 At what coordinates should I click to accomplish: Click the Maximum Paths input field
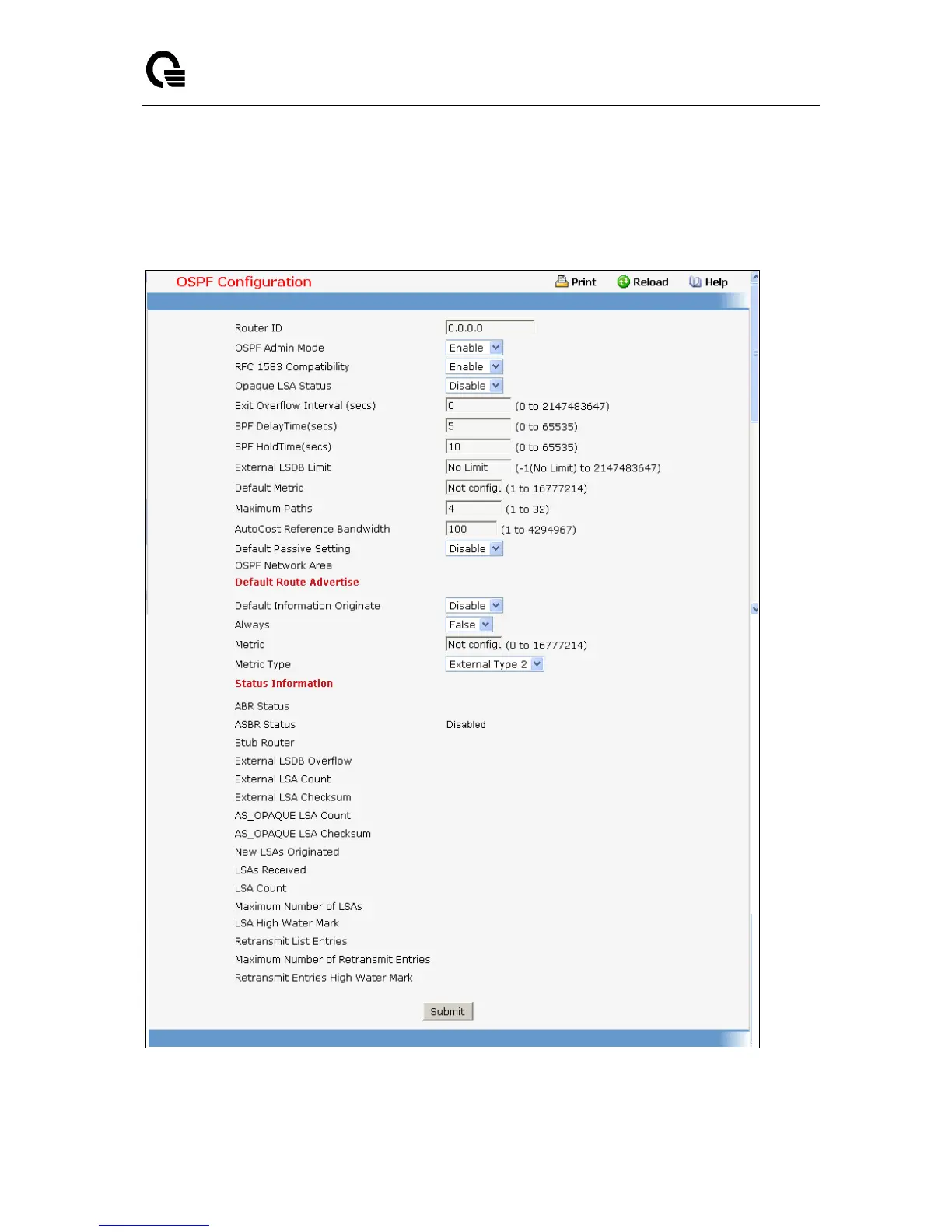coord(474,509)
